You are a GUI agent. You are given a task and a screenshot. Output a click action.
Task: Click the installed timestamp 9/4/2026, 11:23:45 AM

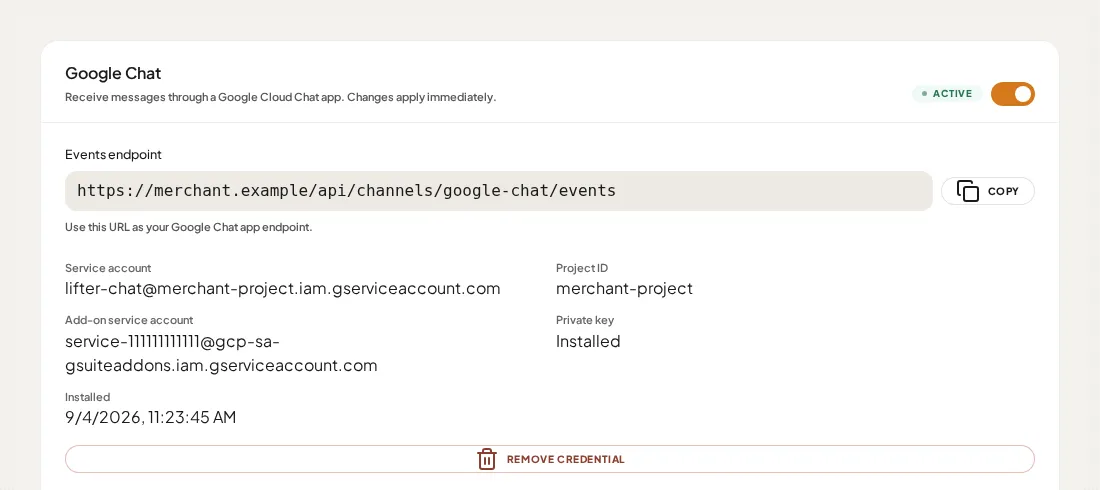[x=151, y=417]
